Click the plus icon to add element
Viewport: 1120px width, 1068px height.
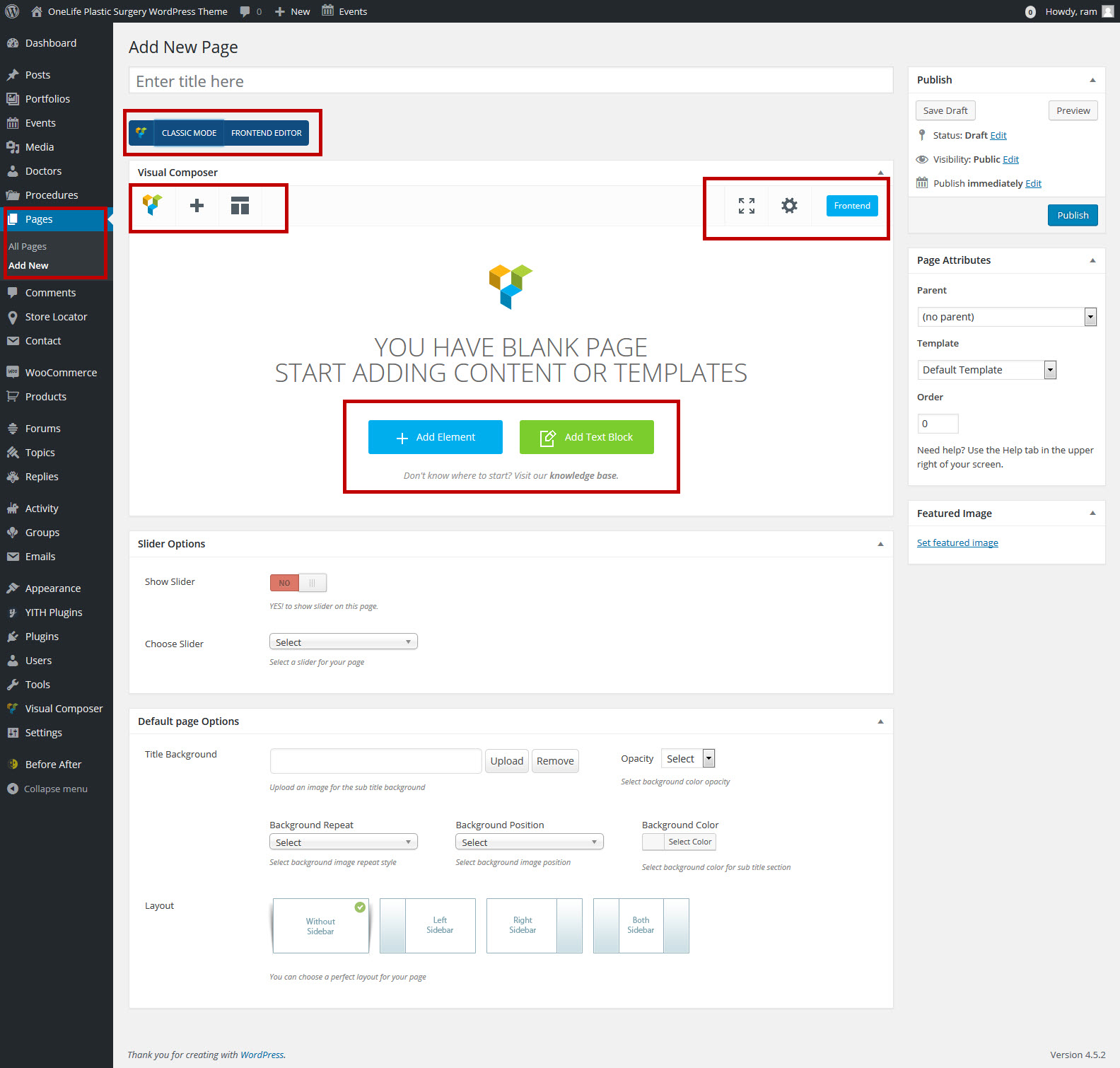(197, 206)
